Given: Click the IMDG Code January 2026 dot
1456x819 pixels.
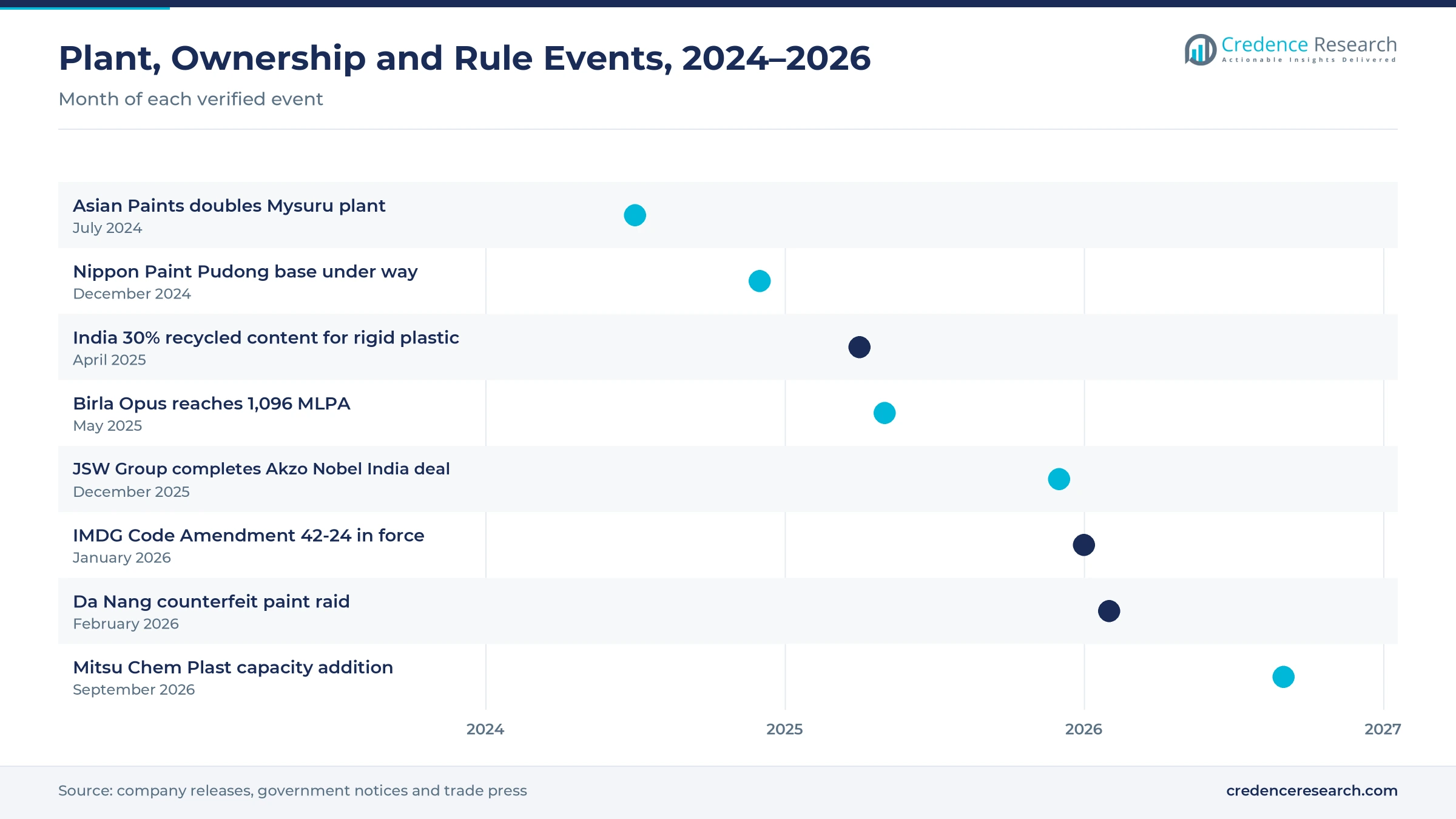Looking at the screenshot, I should click(x=1084, y=545).
